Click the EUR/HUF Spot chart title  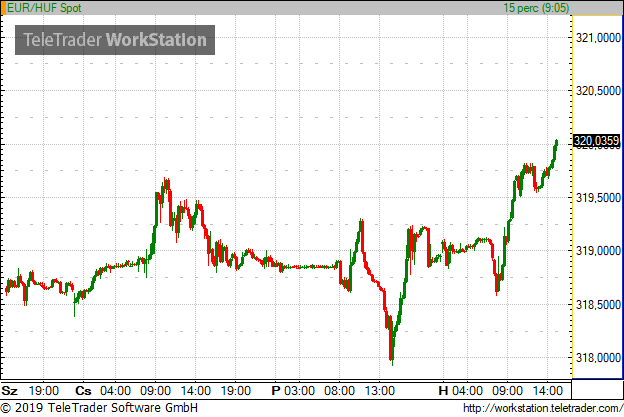click(44, 8)
